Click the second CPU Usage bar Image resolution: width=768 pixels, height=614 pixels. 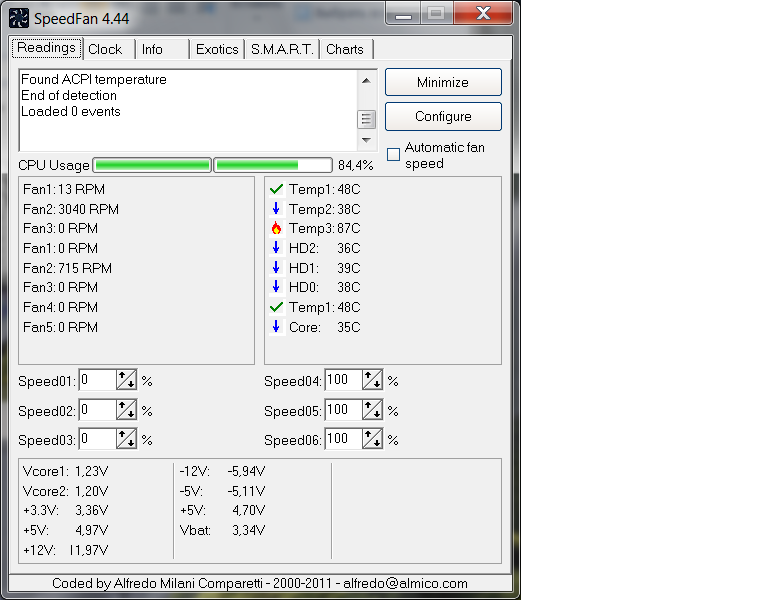click(273, 165)
